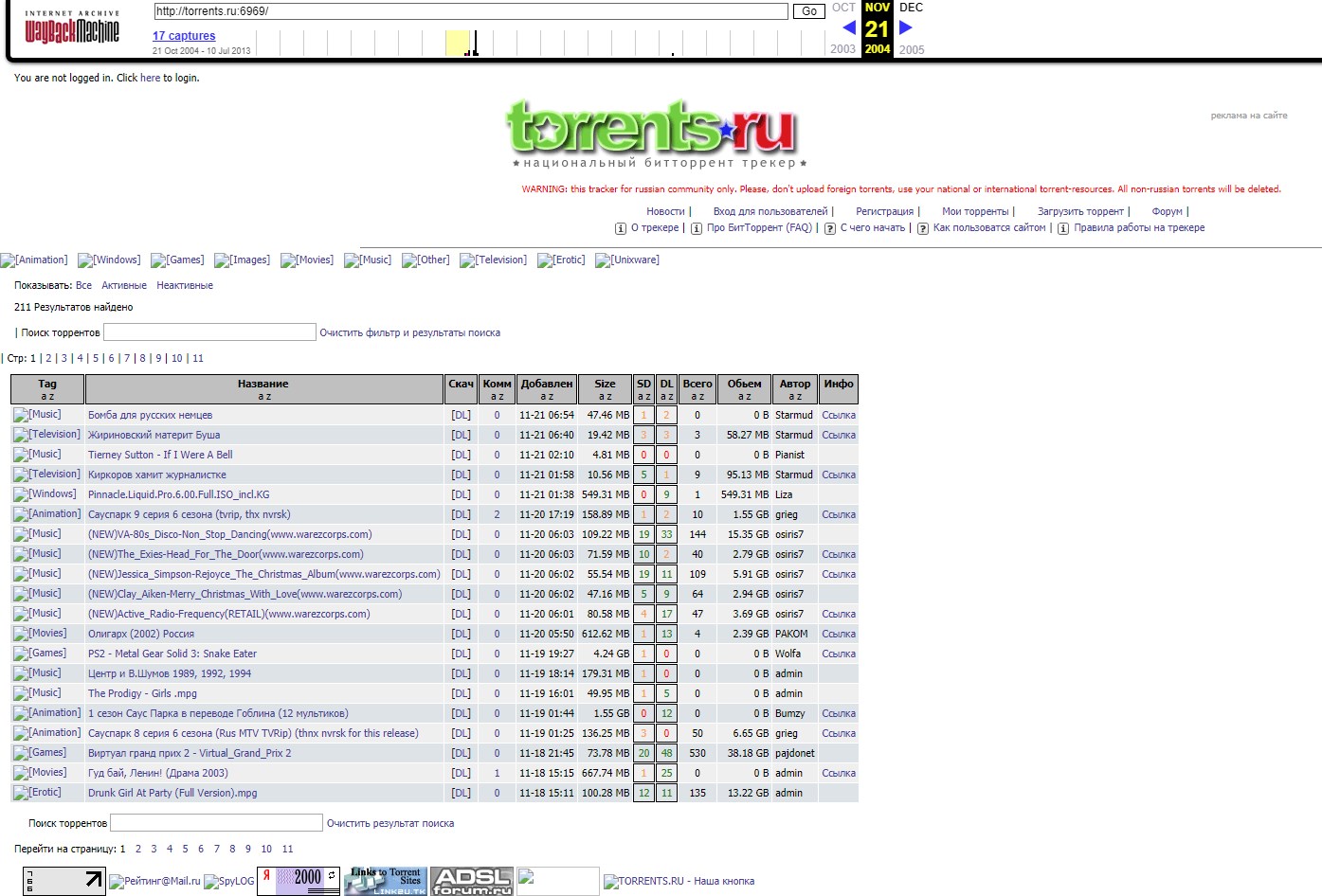The width and height of the screenshot is (1322, 896).
Task: Open the SpyLOG counter image
Action: 229,882
